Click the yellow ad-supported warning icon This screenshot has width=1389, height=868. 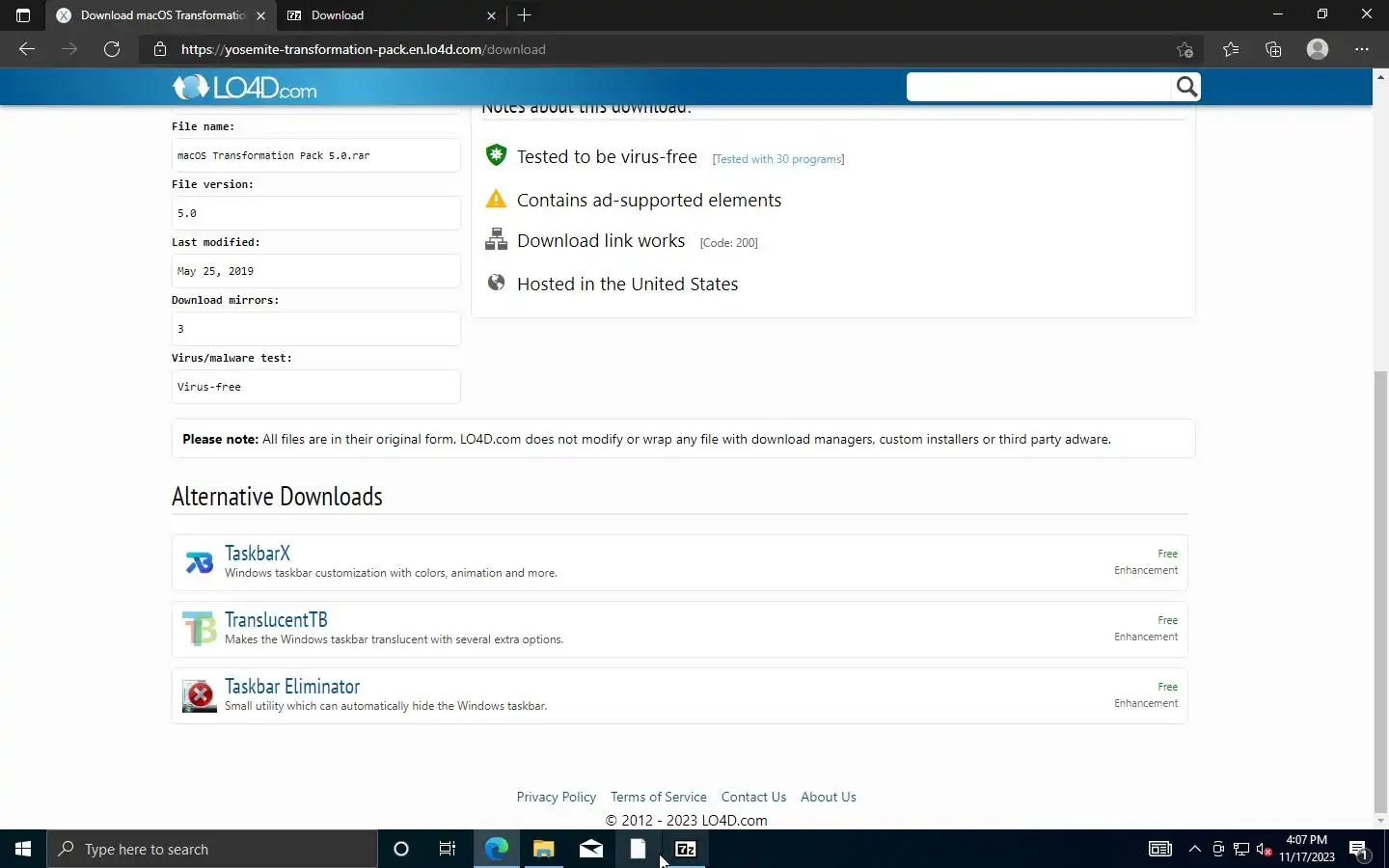point(496,199)
